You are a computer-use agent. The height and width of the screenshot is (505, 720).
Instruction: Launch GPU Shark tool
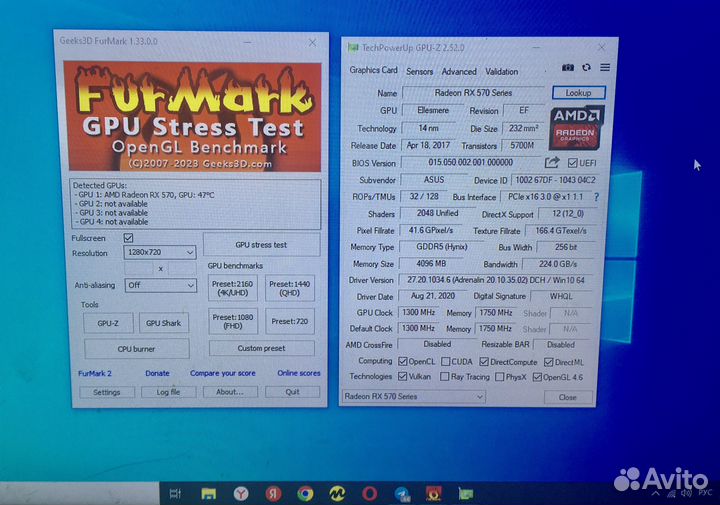[163, 323]
